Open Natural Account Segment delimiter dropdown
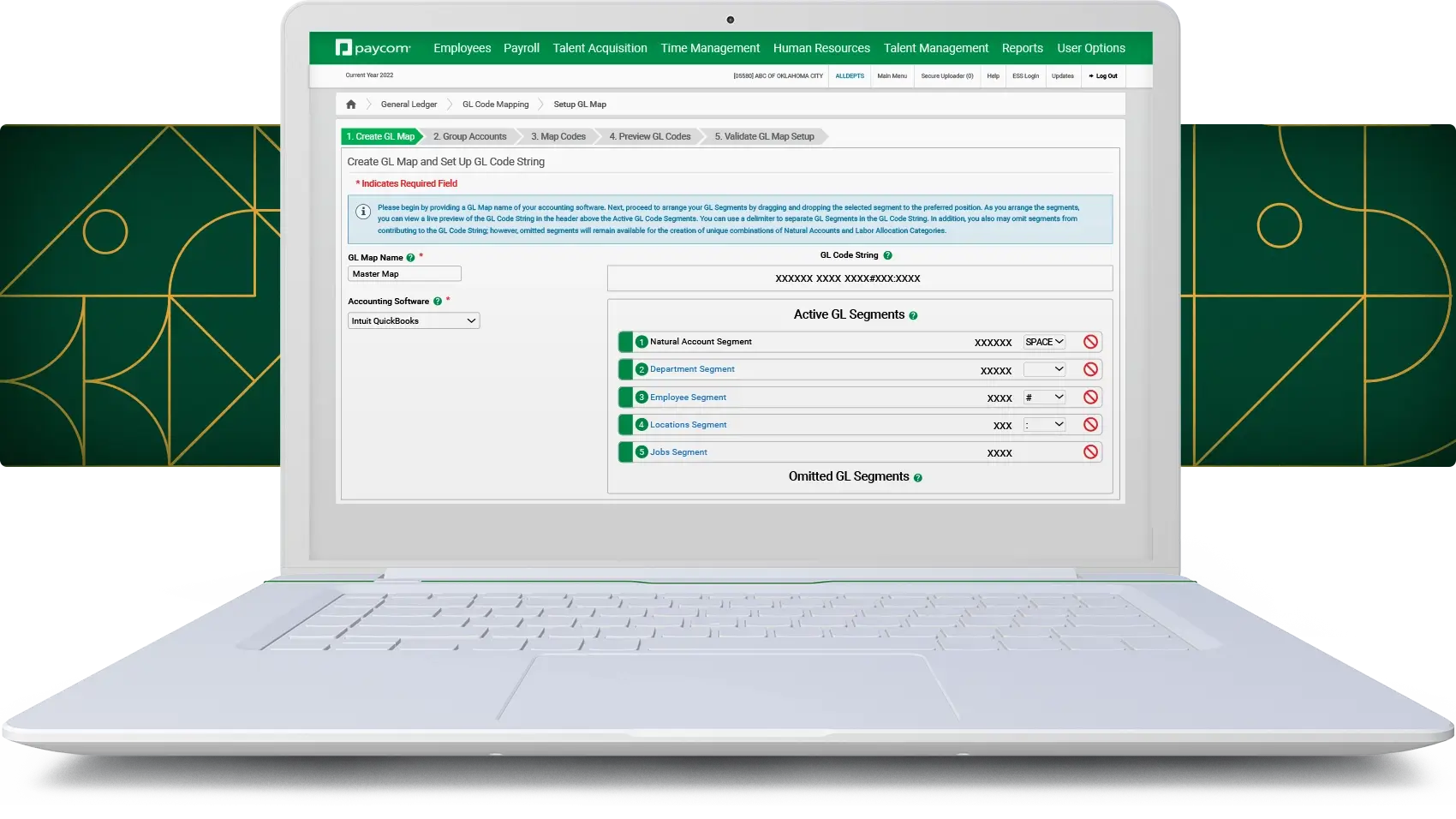This screenshot has width=1456, height=819. click(1044, 342)
